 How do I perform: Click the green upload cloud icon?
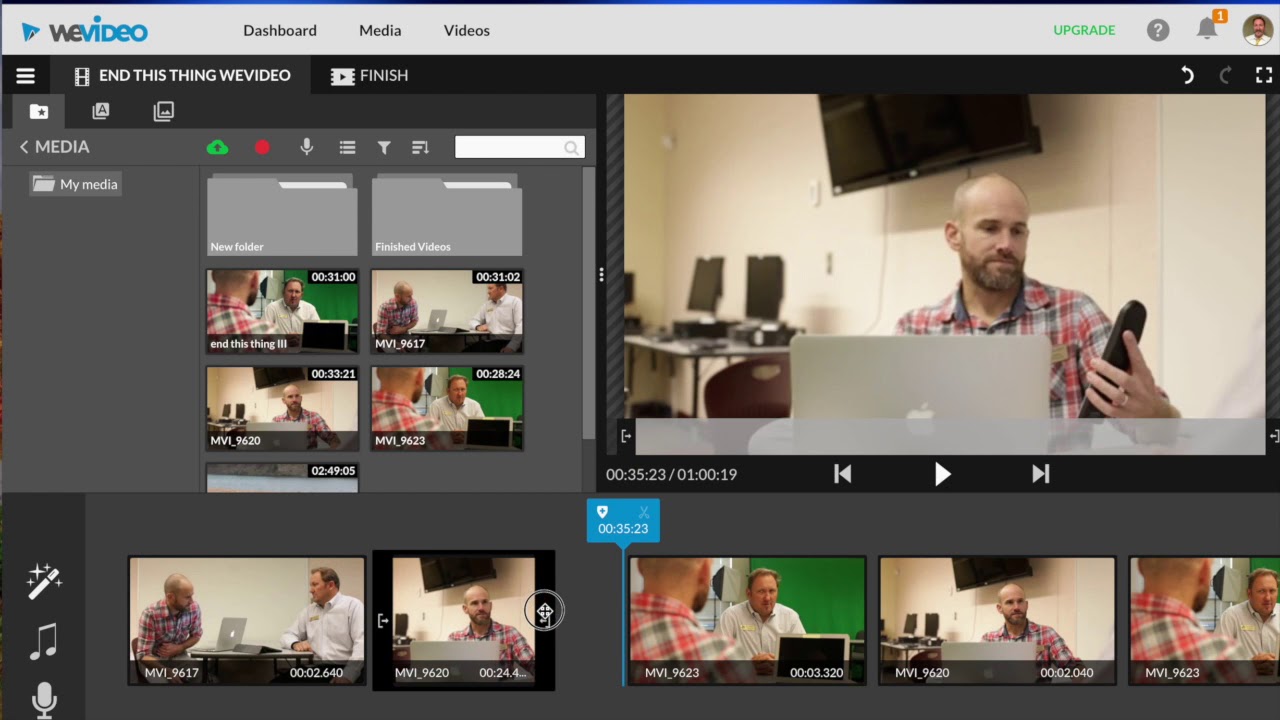click(217, 147)
